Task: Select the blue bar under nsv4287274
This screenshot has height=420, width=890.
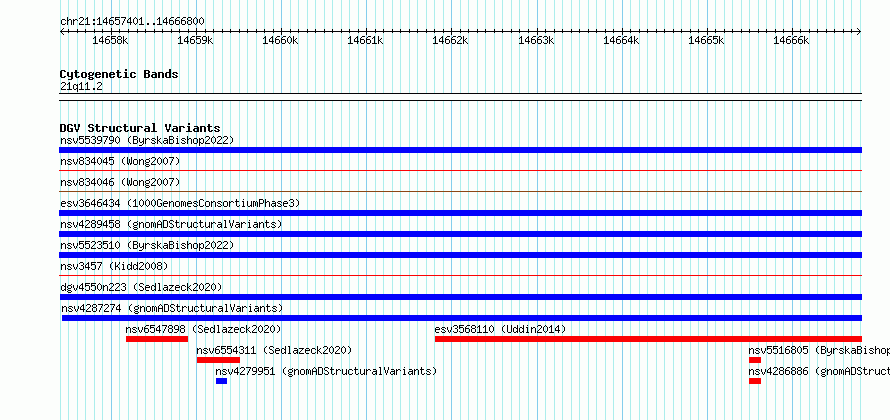Action: click(x=461, y=318)
